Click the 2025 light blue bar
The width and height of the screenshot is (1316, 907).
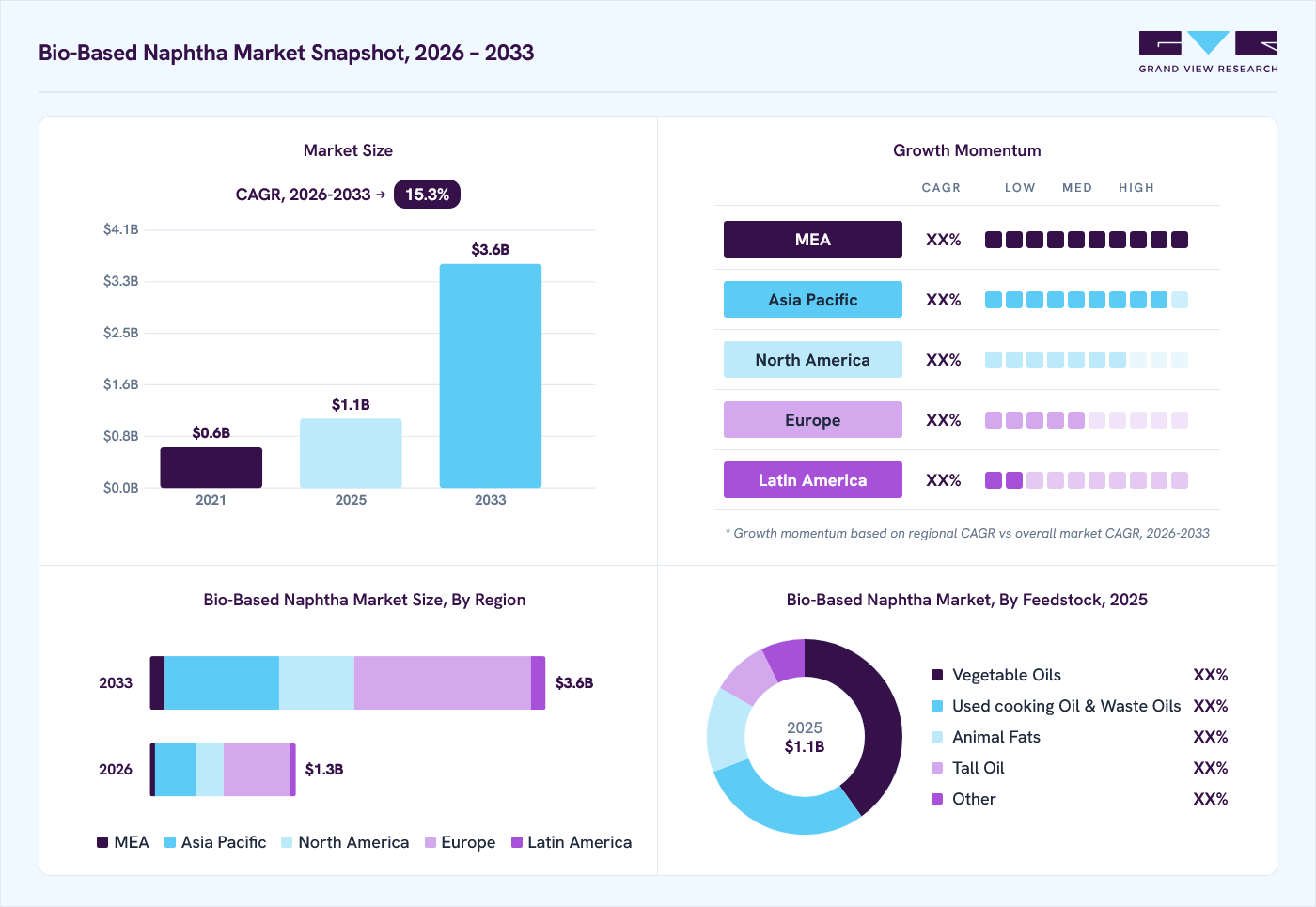pos(351,453)
